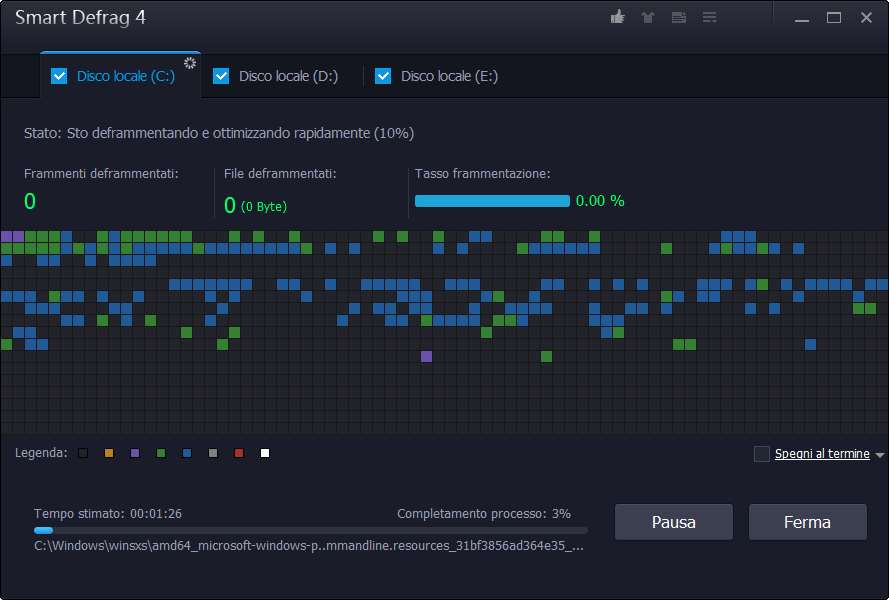
Task: Uncheck the Disco locale (E:) checkbox
Action: tap(383, 76)
